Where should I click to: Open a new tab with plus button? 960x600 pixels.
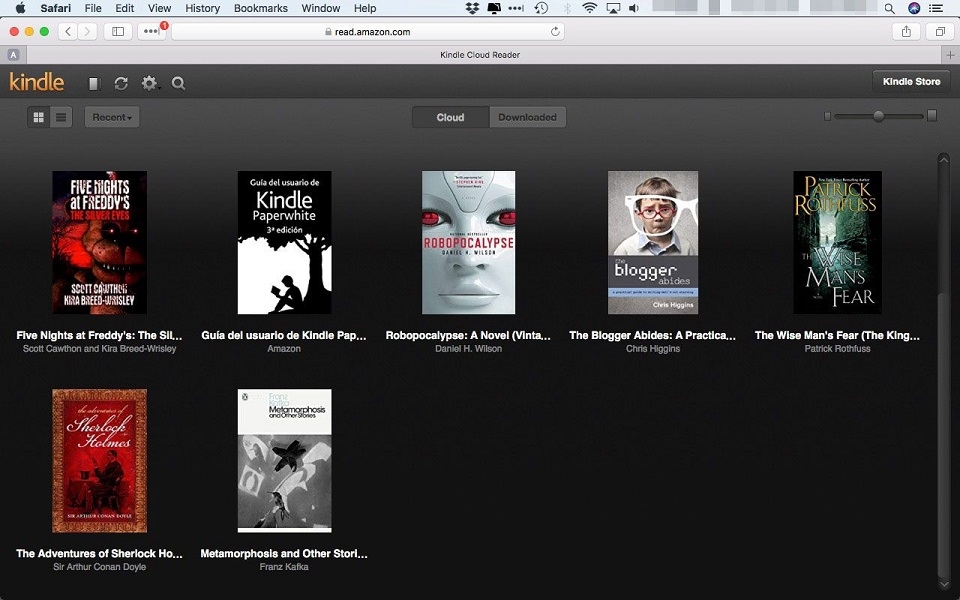tap(950, 55)
